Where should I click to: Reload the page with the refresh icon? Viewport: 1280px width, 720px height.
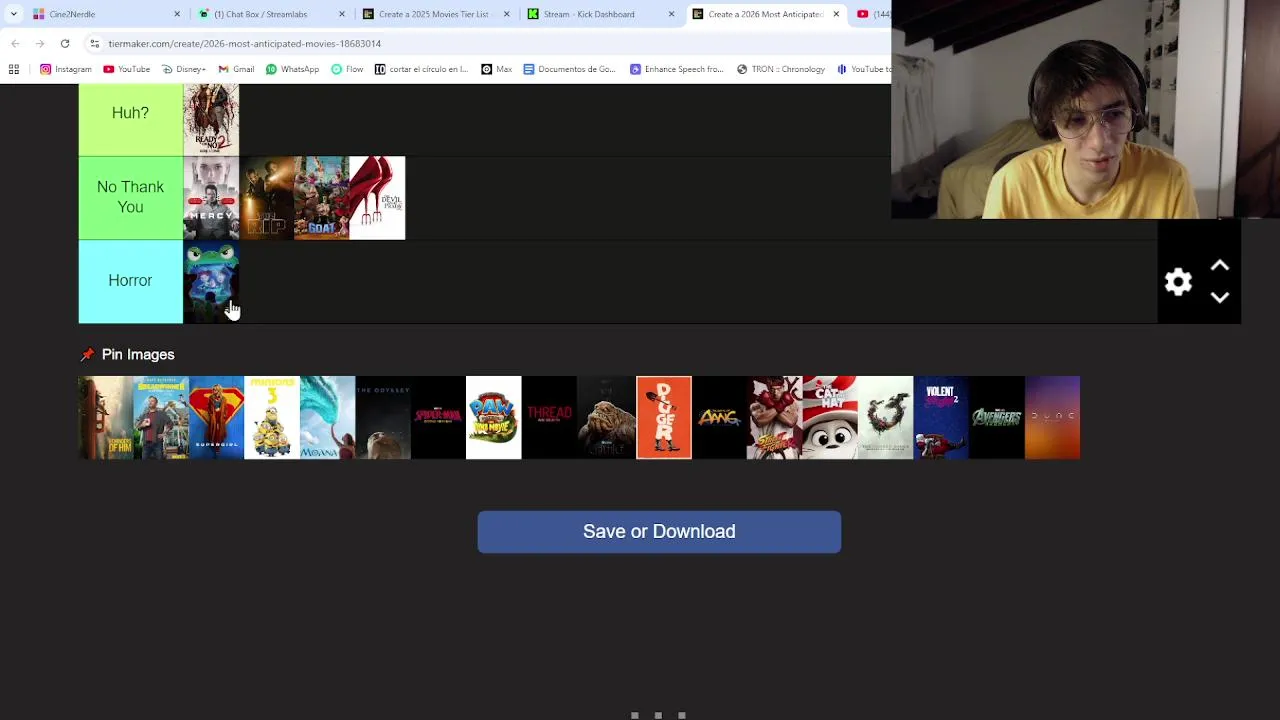[x=65, y=43]
